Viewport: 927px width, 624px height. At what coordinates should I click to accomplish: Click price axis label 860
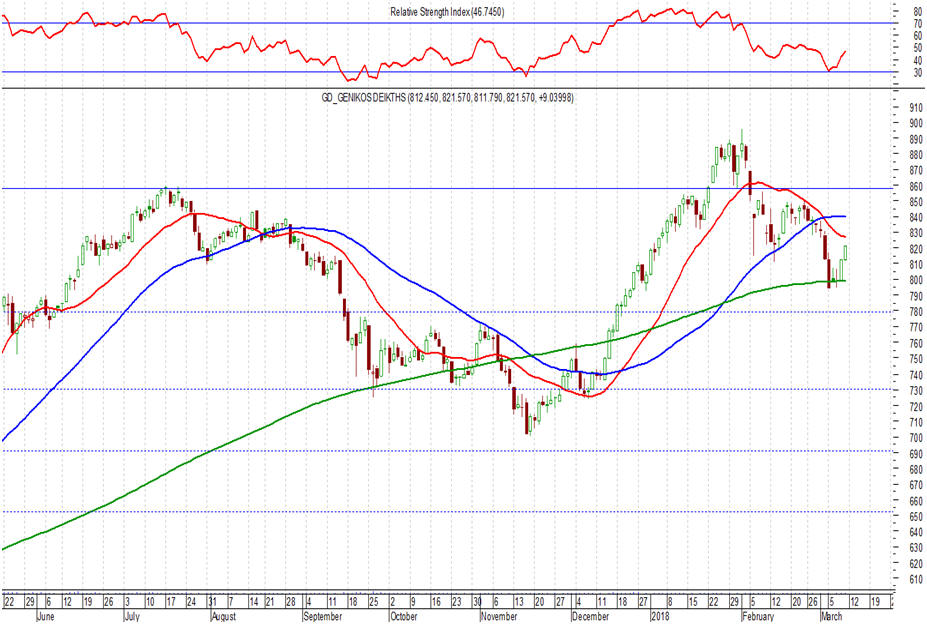916,186
